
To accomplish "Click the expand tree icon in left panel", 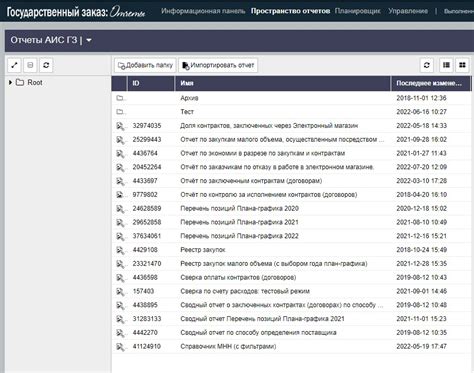I will (x=14, y=65).
